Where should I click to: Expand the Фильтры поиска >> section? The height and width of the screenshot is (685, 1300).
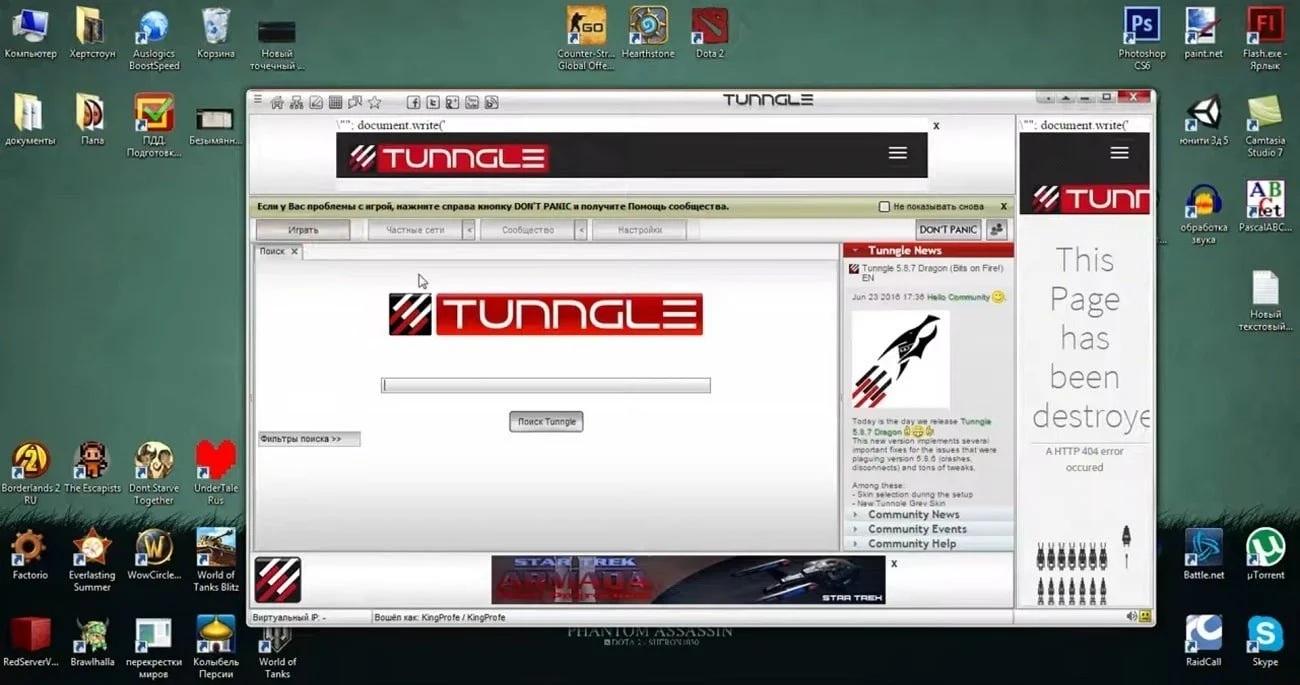pyautogui.click(x=308, y=439)
